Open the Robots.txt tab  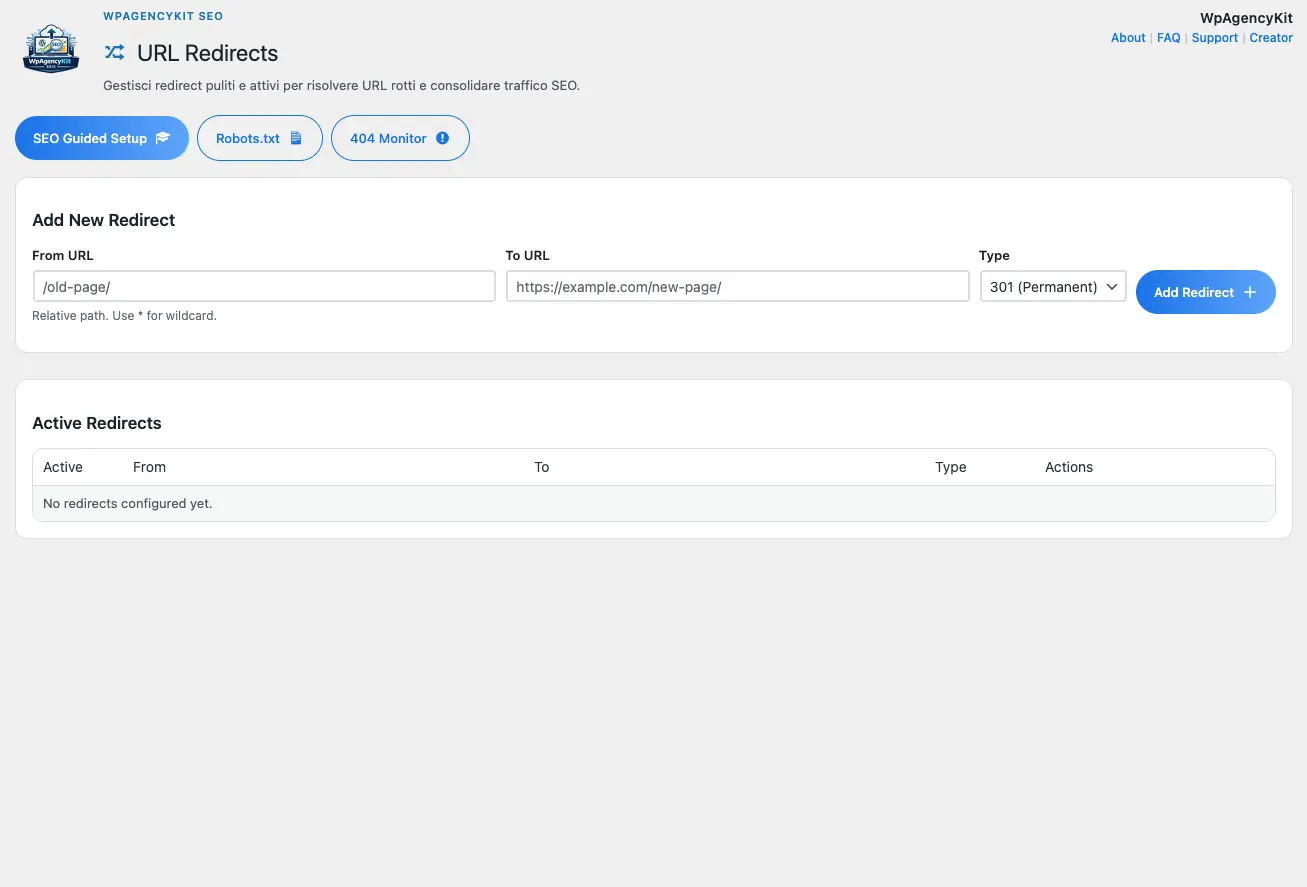pyautogui.click(x=260, y=138)
